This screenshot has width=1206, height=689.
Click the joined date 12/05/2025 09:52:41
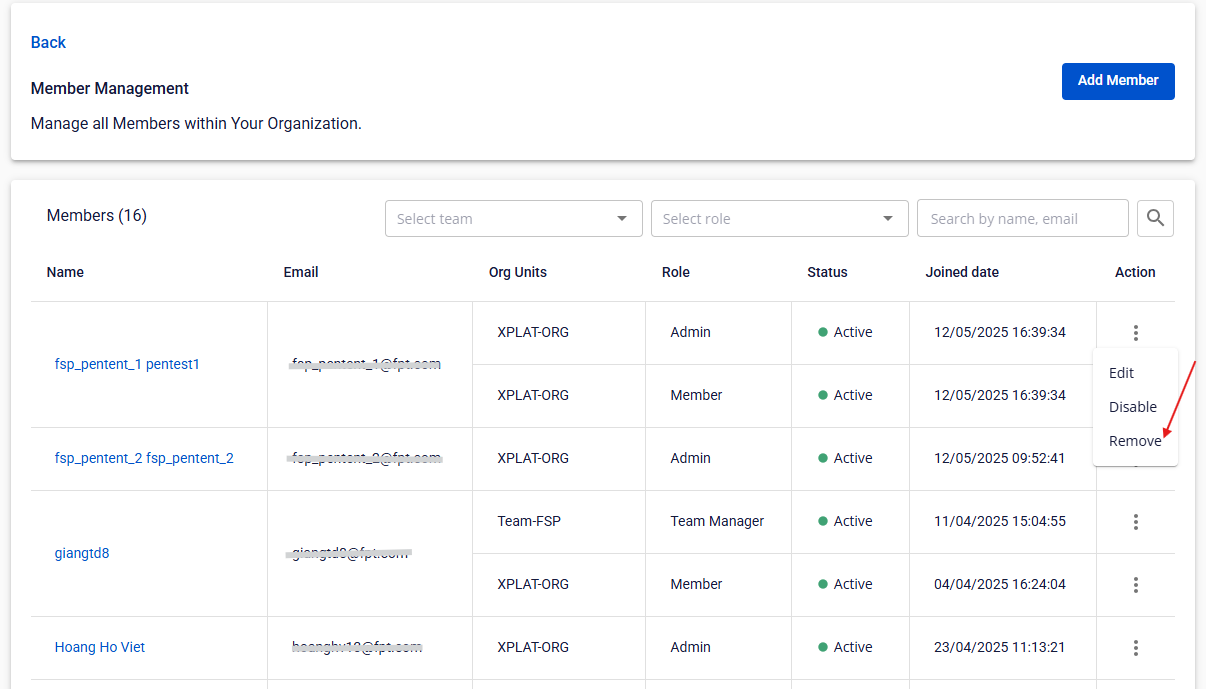click(1000, 459)
